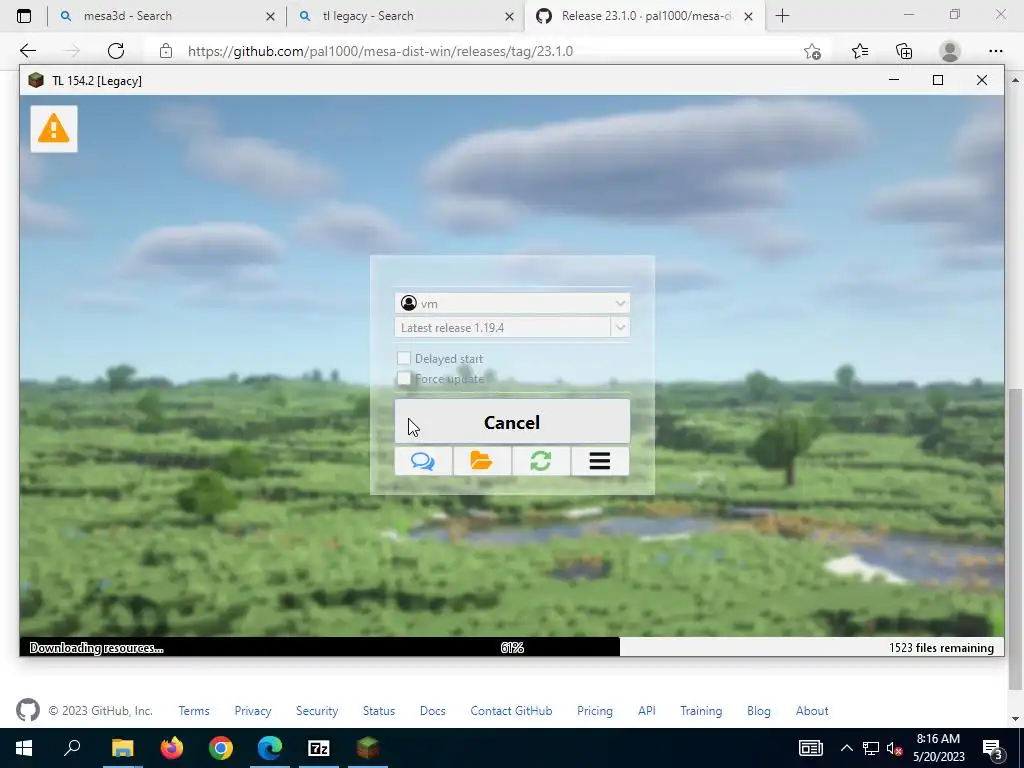
Task: Open the Terms footer link
Action: pos(194,711)
